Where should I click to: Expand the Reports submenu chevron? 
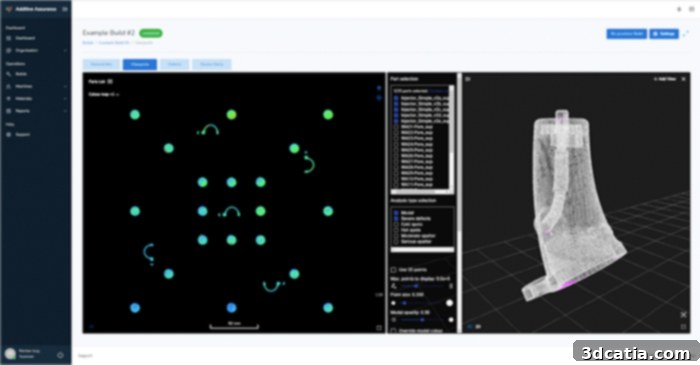65,111
